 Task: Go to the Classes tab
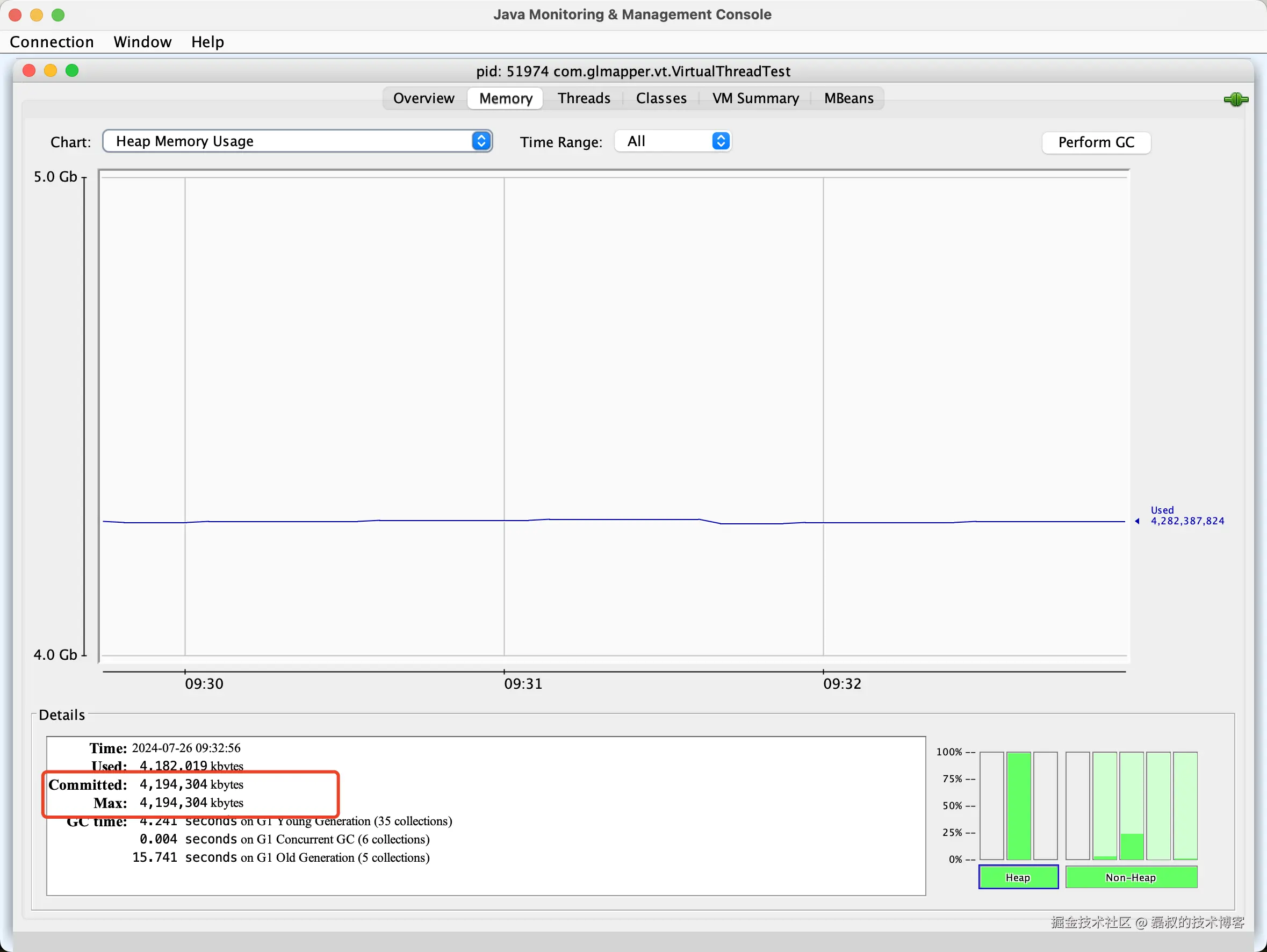point(660,98)
